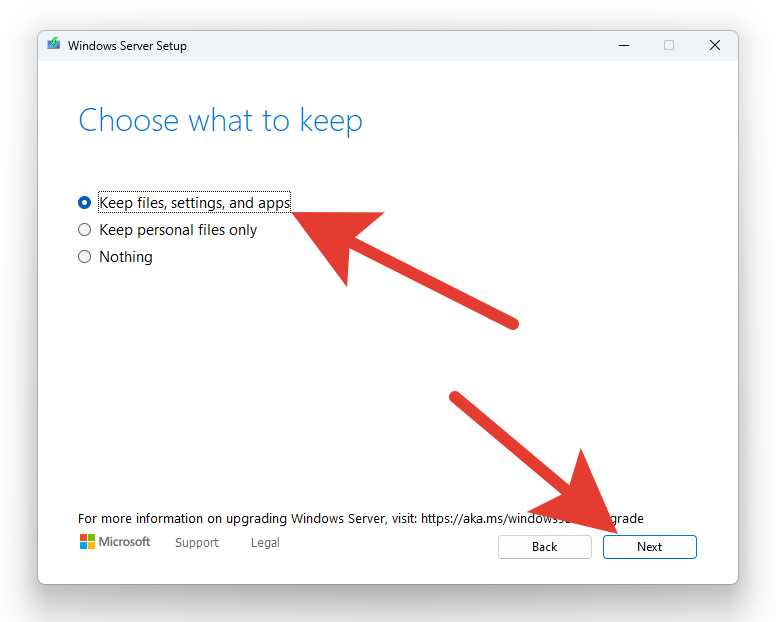The image size is (776, 622).
Task: Open the Legal link
Action: (265, 543)
